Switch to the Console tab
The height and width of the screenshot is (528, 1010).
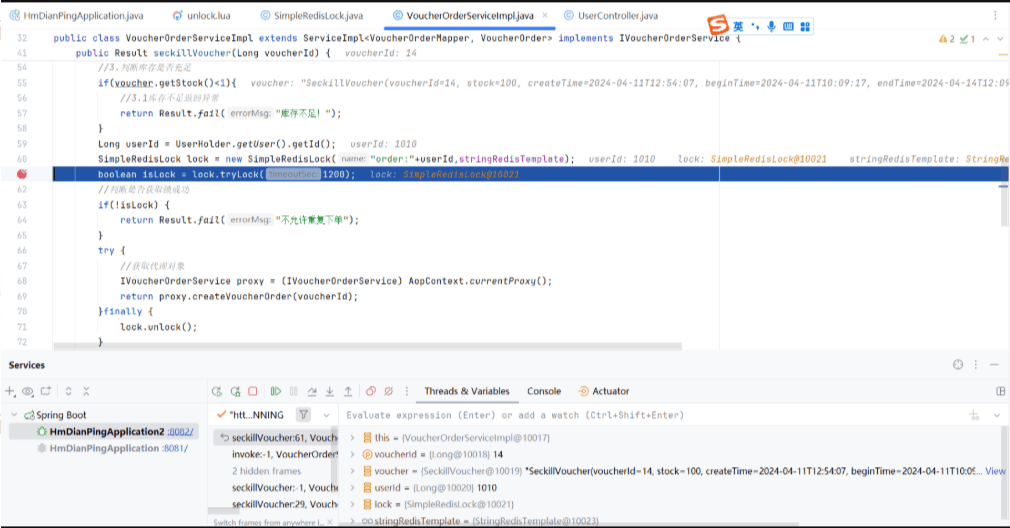[x=544, y=391]
